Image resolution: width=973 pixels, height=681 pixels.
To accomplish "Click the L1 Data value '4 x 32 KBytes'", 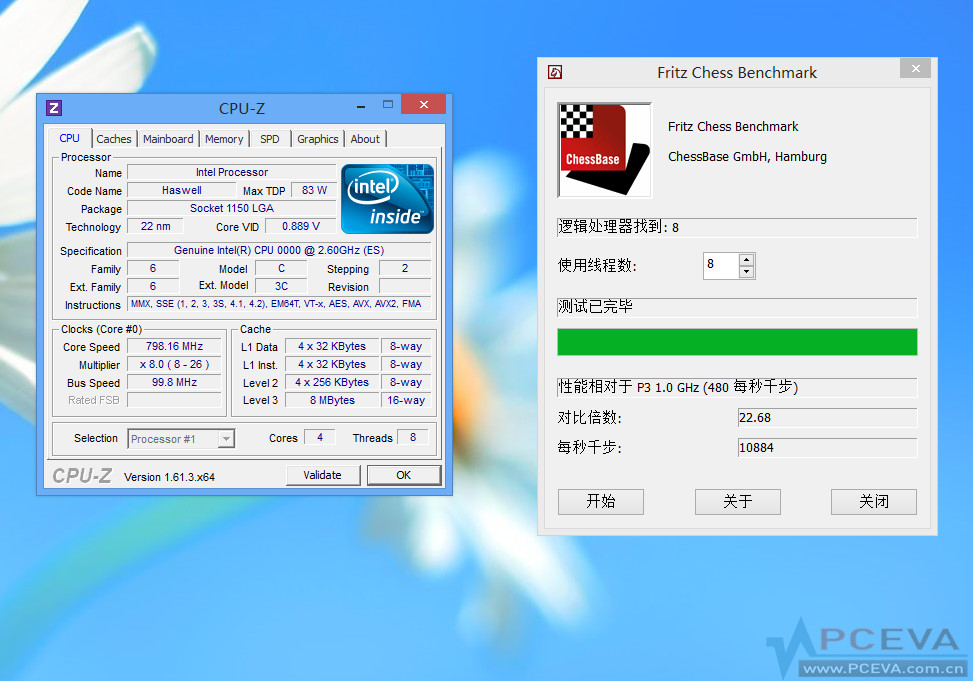I will [x=332, y=346].
